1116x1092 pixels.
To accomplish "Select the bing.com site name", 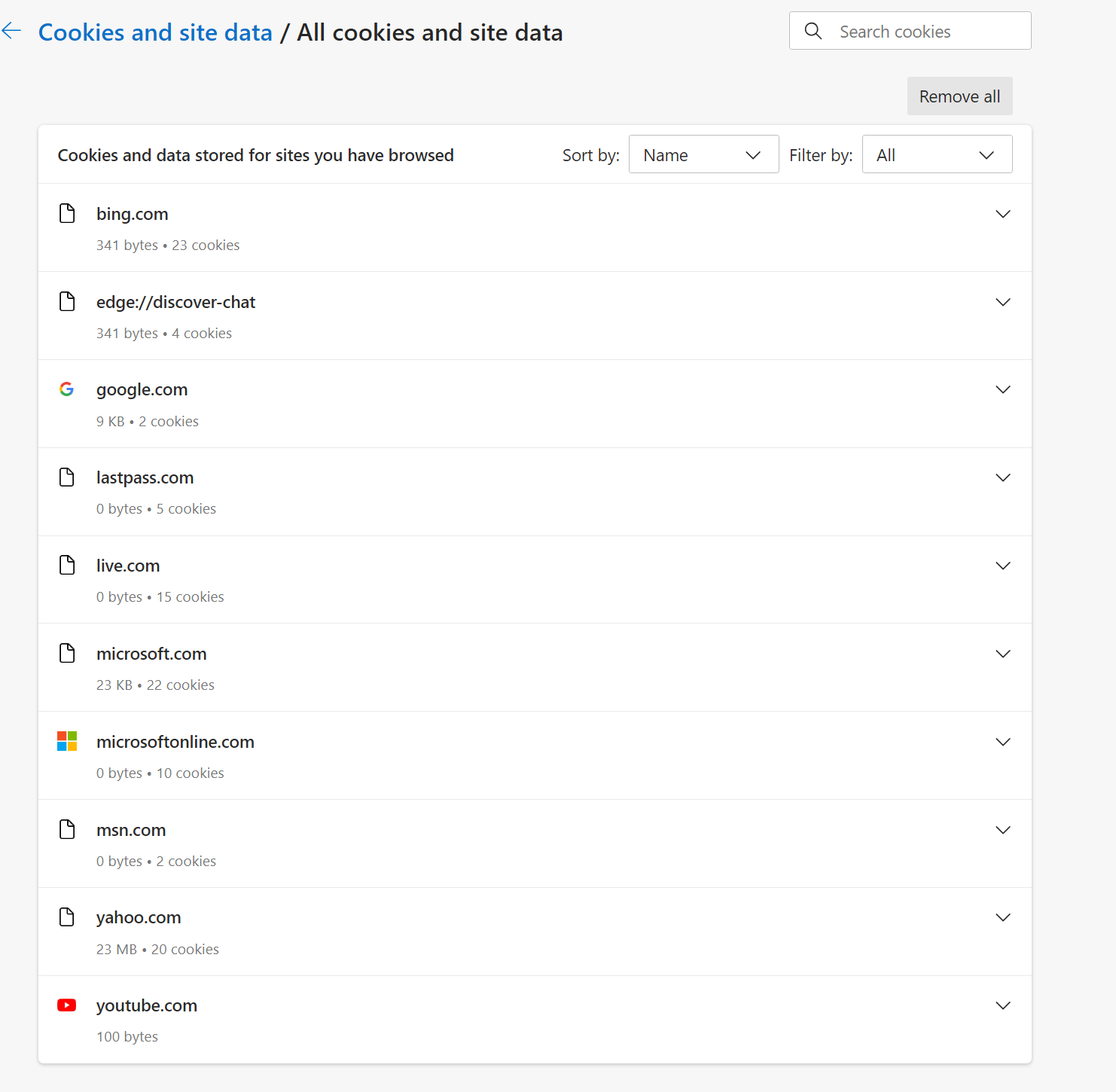I will [x=133, y=214].
